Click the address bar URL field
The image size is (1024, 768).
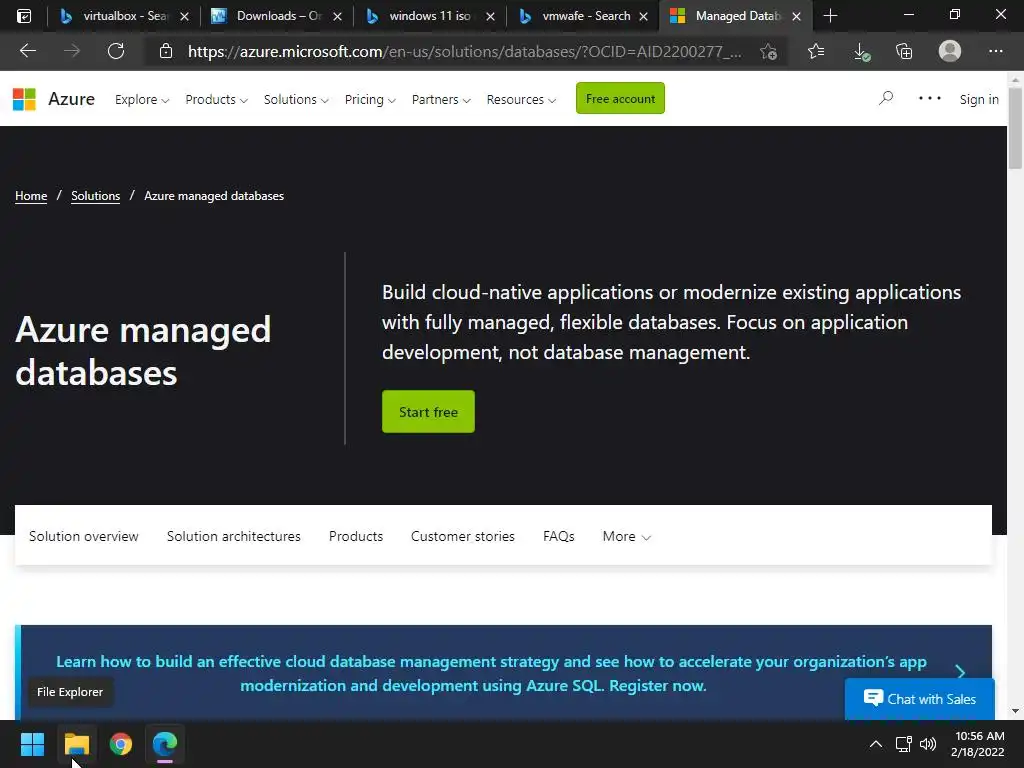[464, 52]
